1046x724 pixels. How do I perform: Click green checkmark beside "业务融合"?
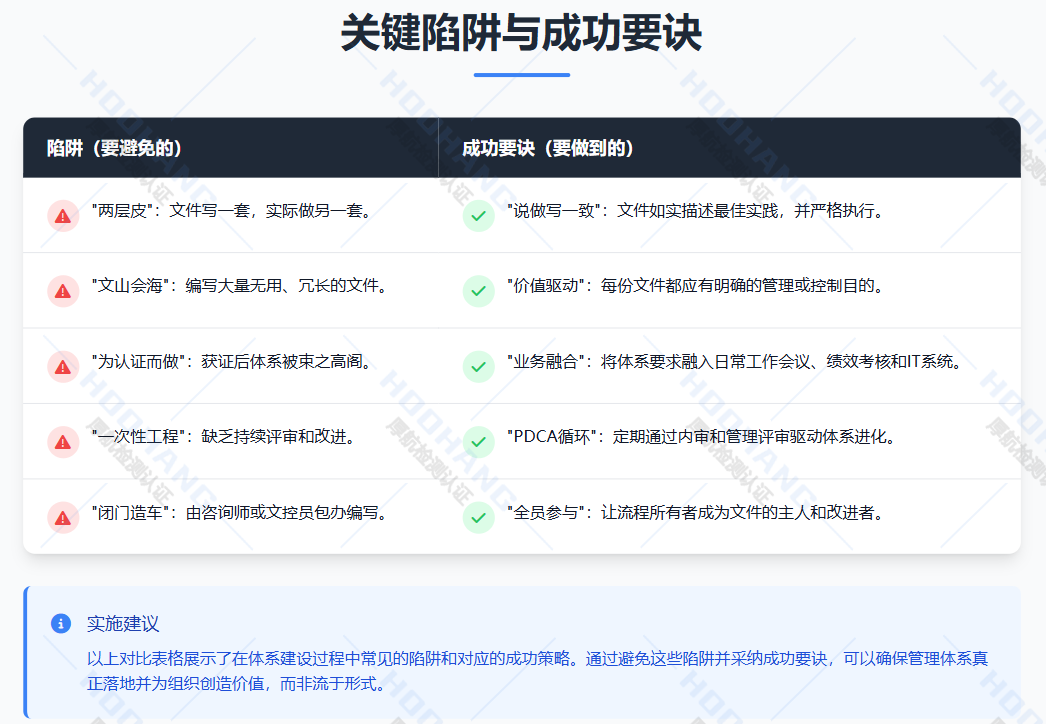click(479, 366)
